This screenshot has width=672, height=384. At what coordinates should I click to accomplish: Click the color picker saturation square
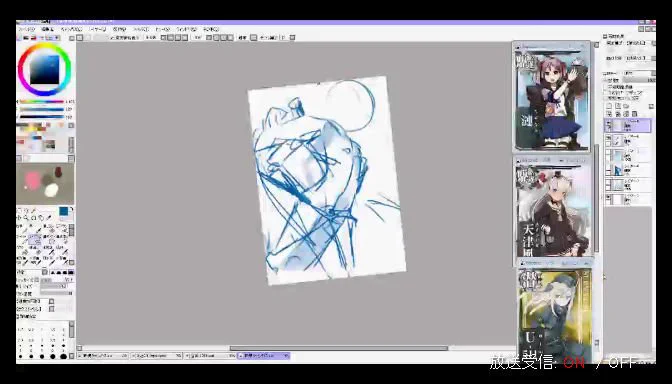pos(45,70)
